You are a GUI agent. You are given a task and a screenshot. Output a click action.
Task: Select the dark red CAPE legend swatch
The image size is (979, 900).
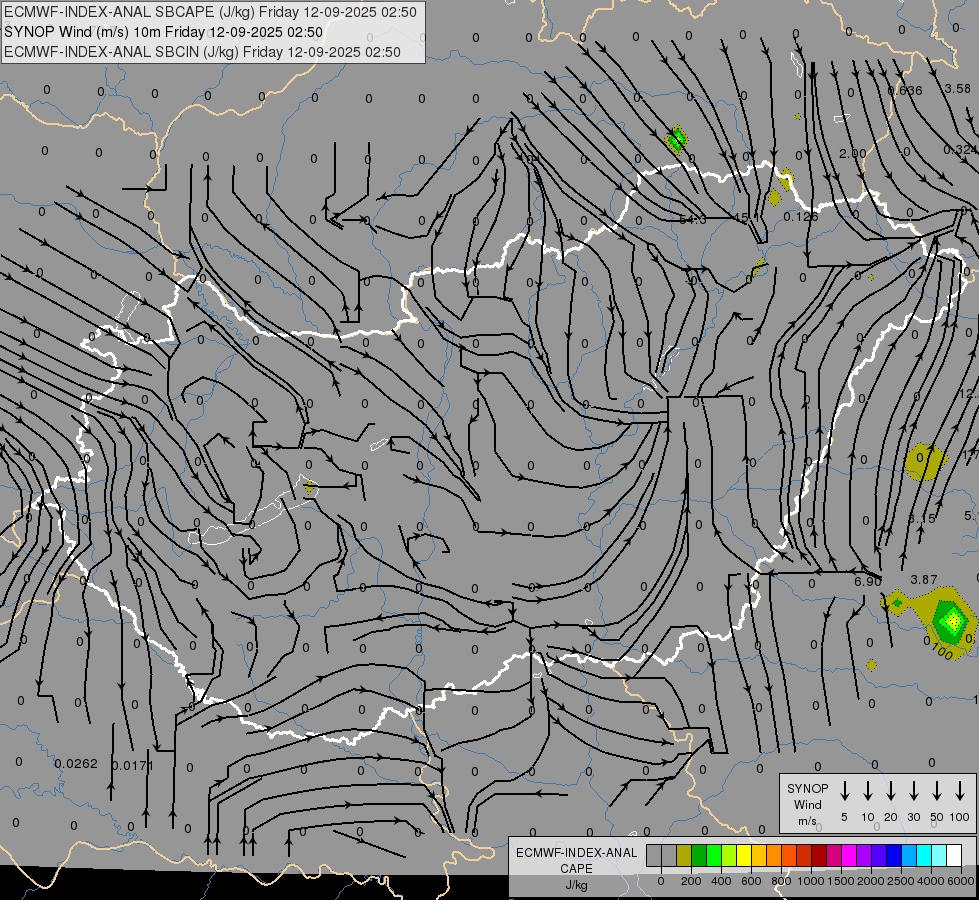coord(819,856)
